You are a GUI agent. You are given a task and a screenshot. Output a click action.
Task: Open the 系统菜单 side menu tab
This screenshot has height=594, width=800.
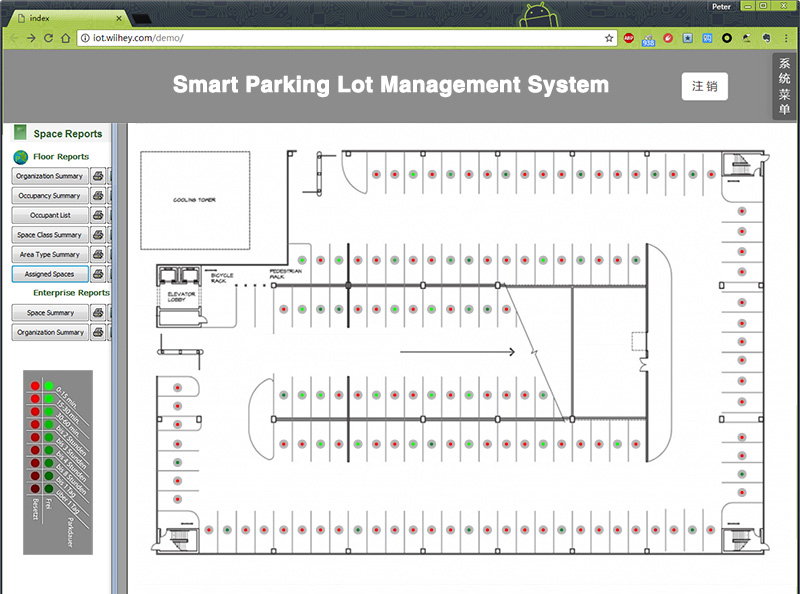pyautogui.click(x=784, y=87)
